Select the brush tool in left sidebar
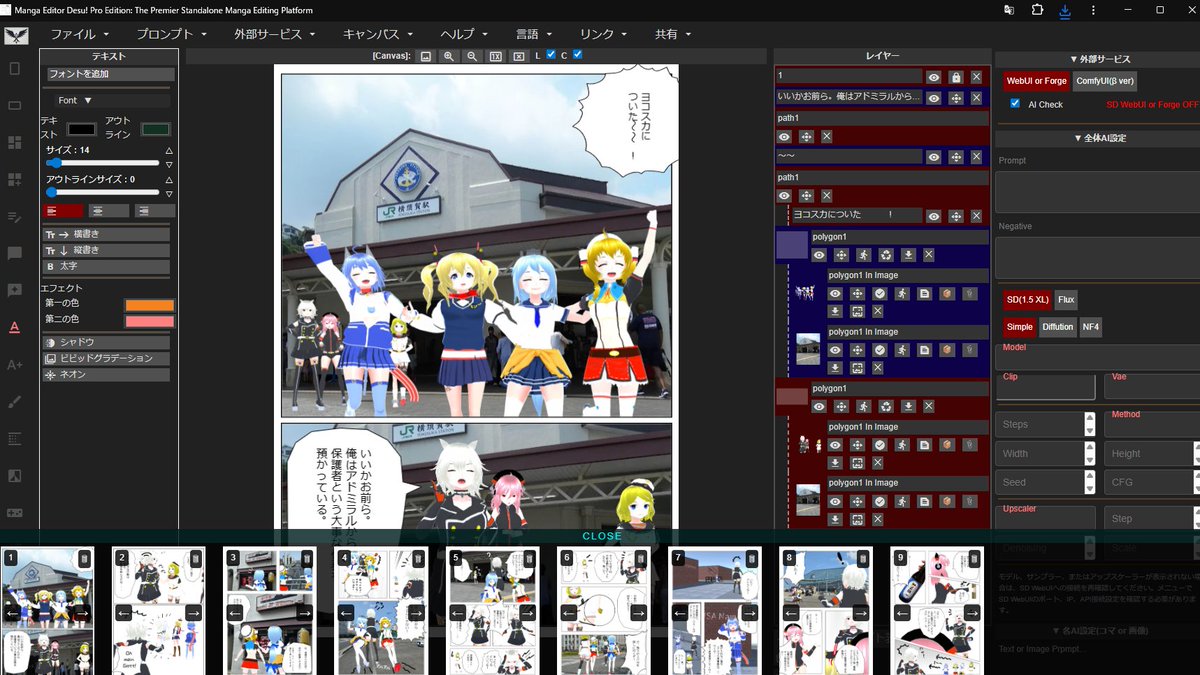 point(14,401)
